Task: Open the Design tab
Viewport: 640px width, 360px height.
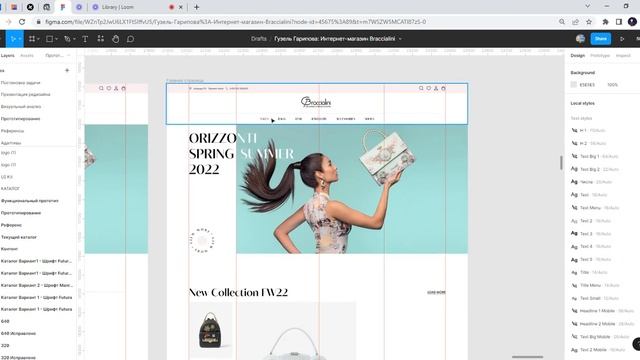Action: click(x=578, y=55)
